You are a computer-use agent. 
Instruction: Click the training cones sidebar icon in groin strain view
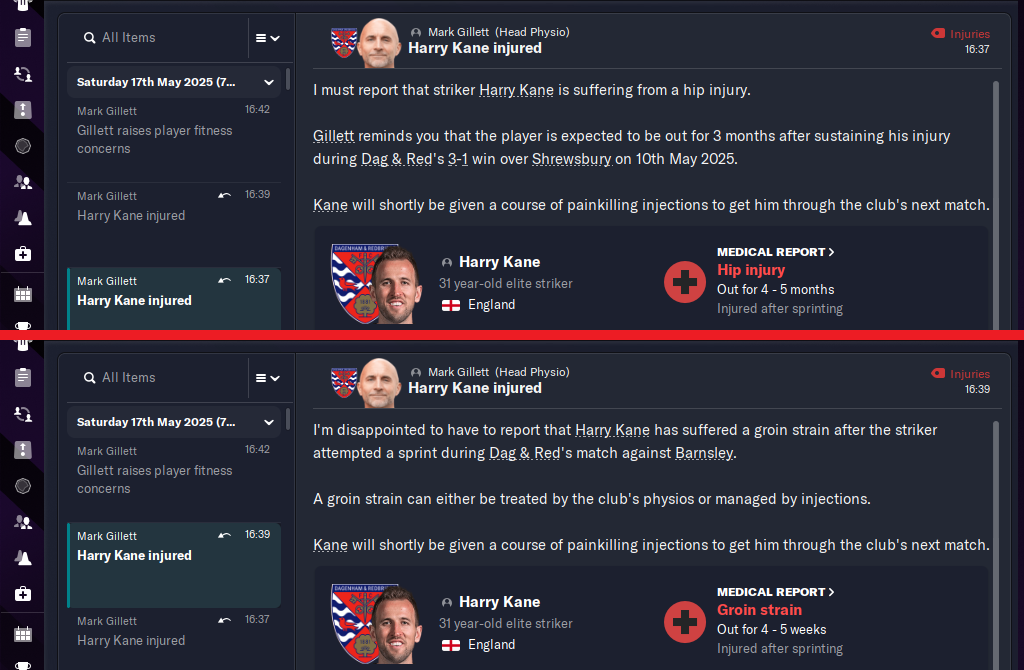[x=23, y=558]
